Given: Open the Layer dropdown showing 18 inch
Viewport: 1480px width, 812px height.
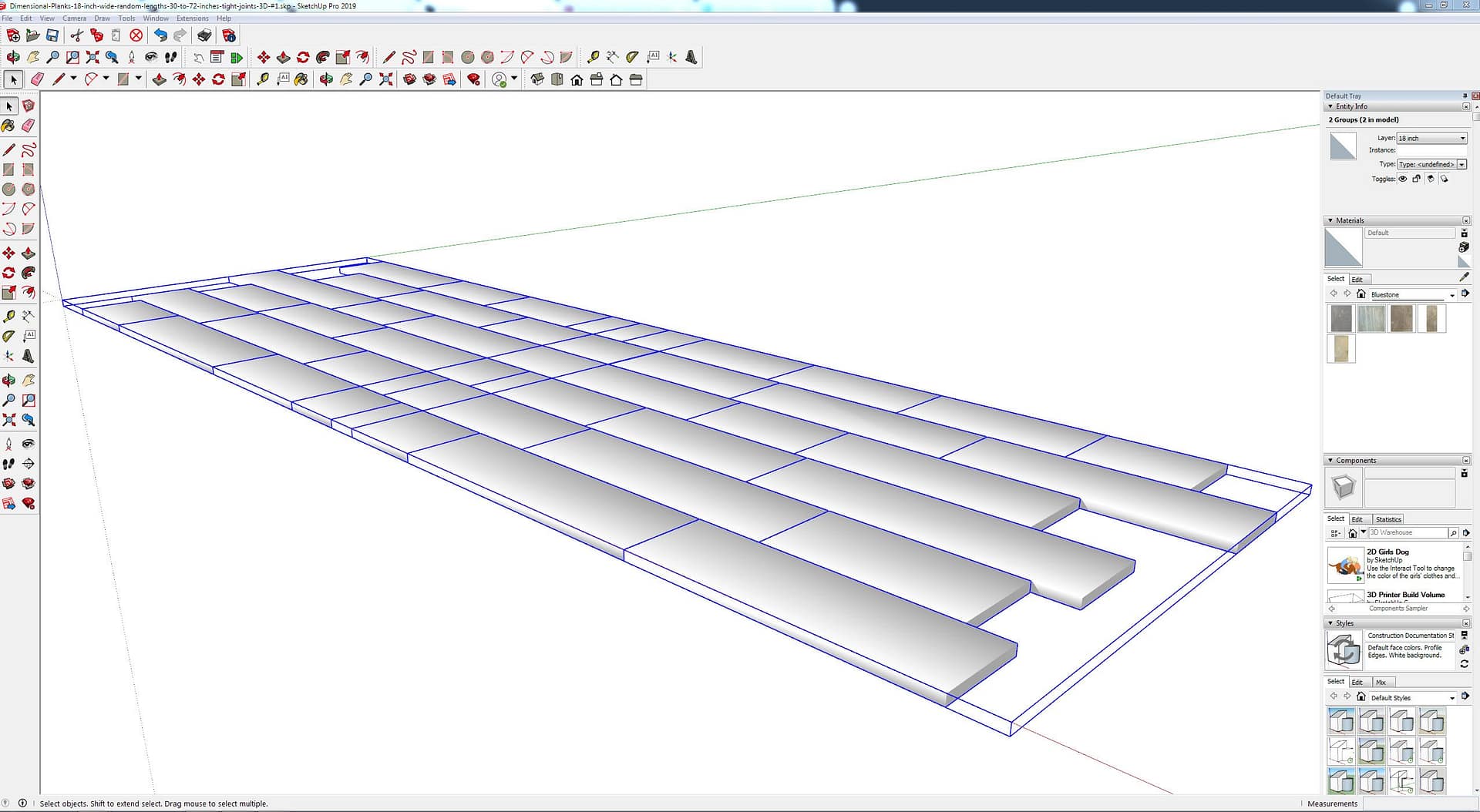Looking at the screenshot, I should point(1431,138).
